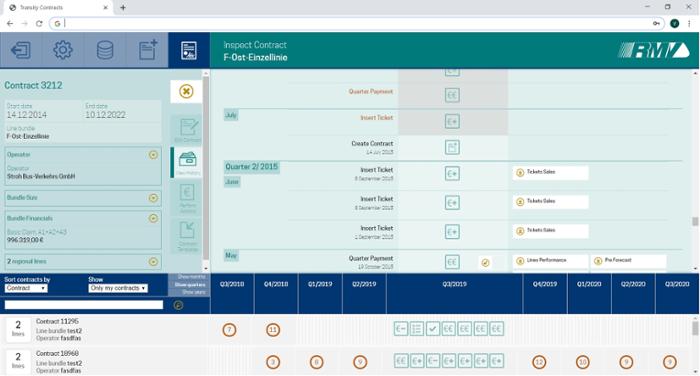
Task: Close the Contract 3212 panel with X
Action: tap(186, 92)
